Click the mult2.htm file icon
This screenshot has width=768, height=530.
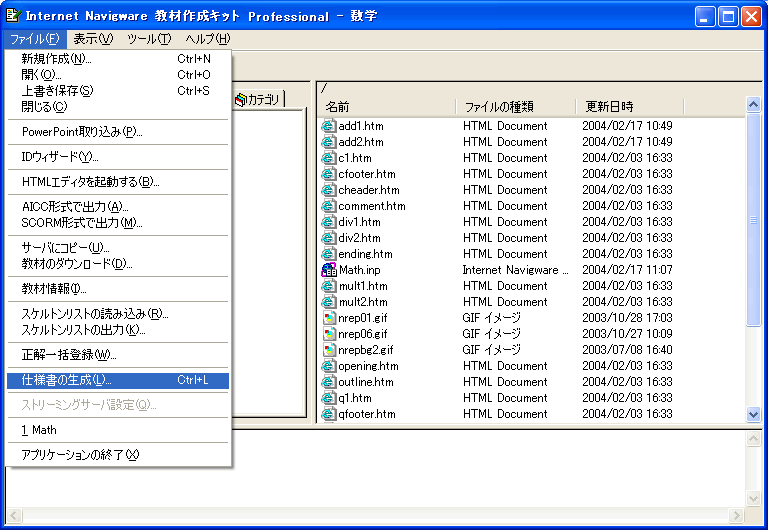click(329, 302)
